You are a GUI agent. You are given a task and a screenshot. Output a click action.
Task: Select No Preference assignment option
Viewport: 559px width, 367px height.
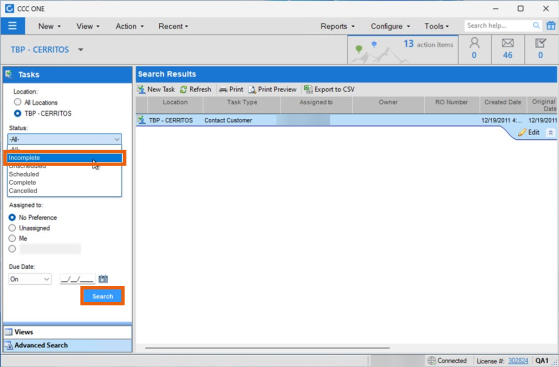point(12,217)
